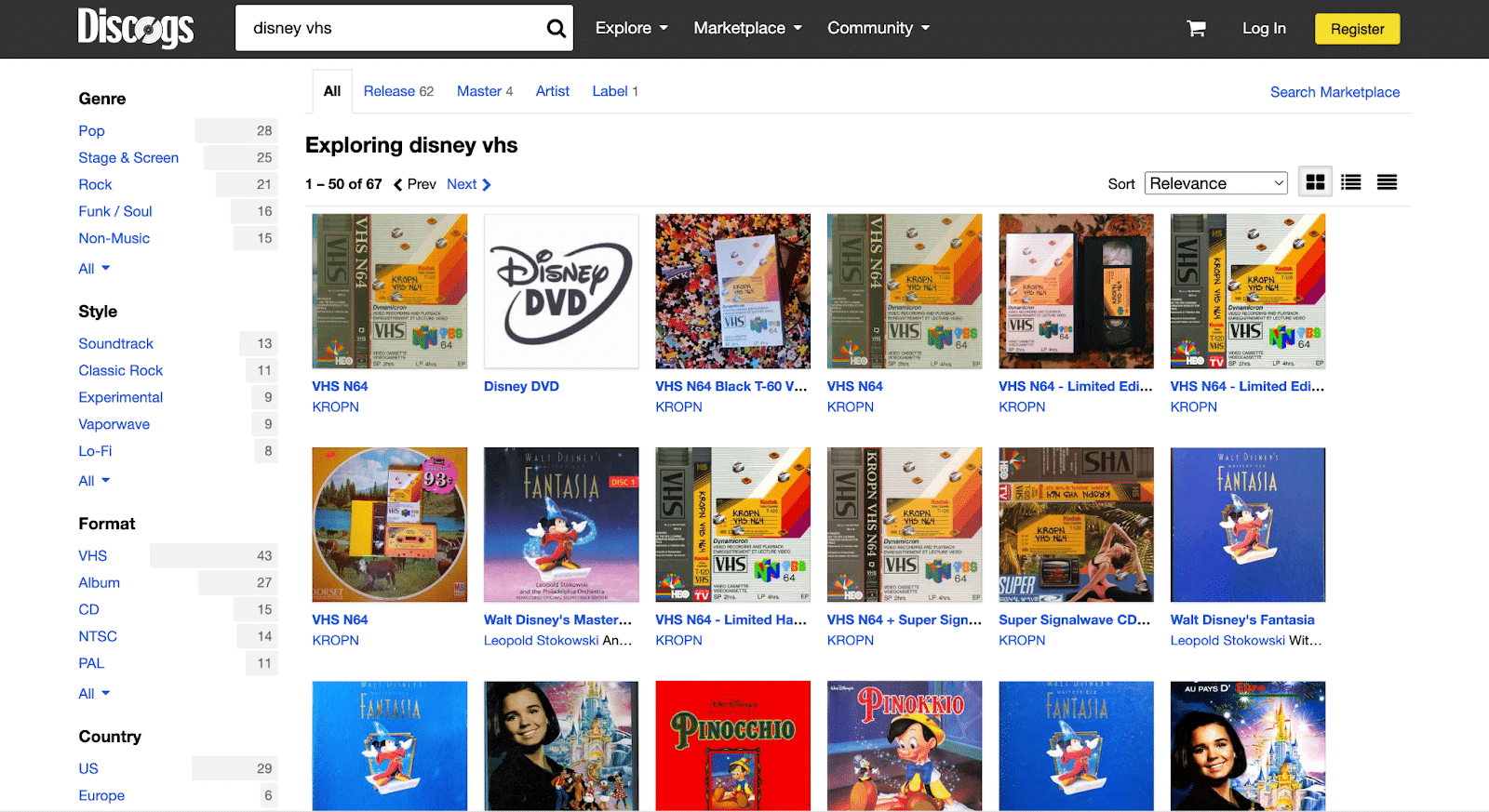The image size is (1489, 812).
Task: Open the Explore menu
Action: [632, 28]
